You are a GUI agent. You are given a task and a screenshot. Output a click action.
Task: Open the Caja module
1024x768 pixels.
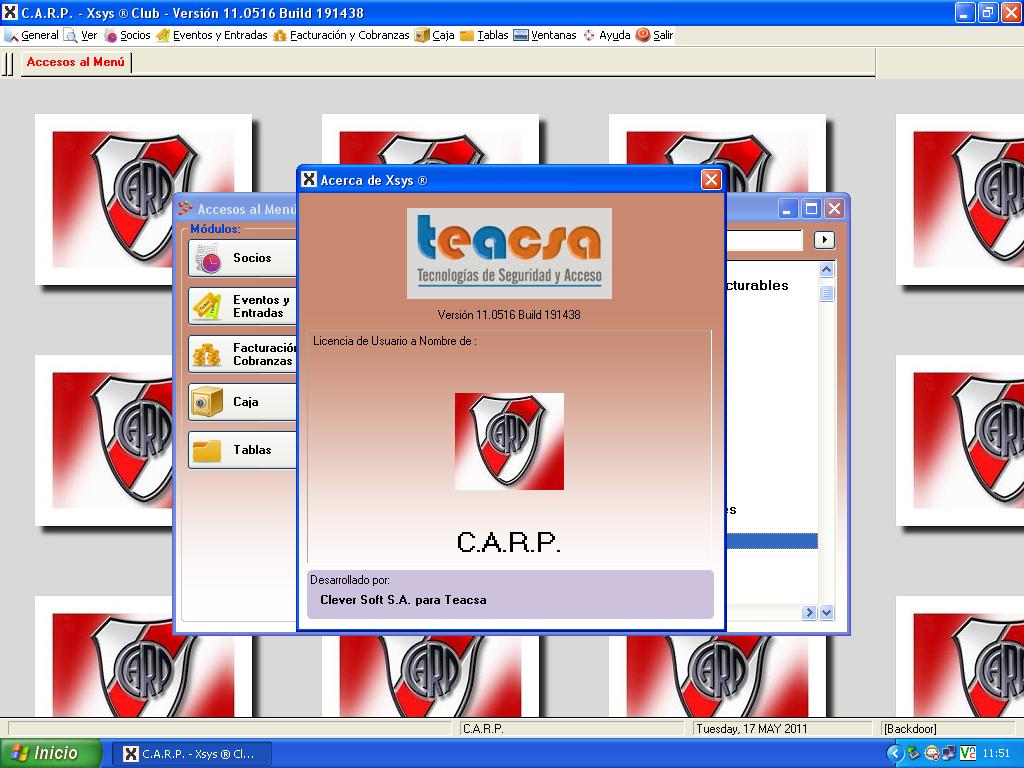[243, 402]
